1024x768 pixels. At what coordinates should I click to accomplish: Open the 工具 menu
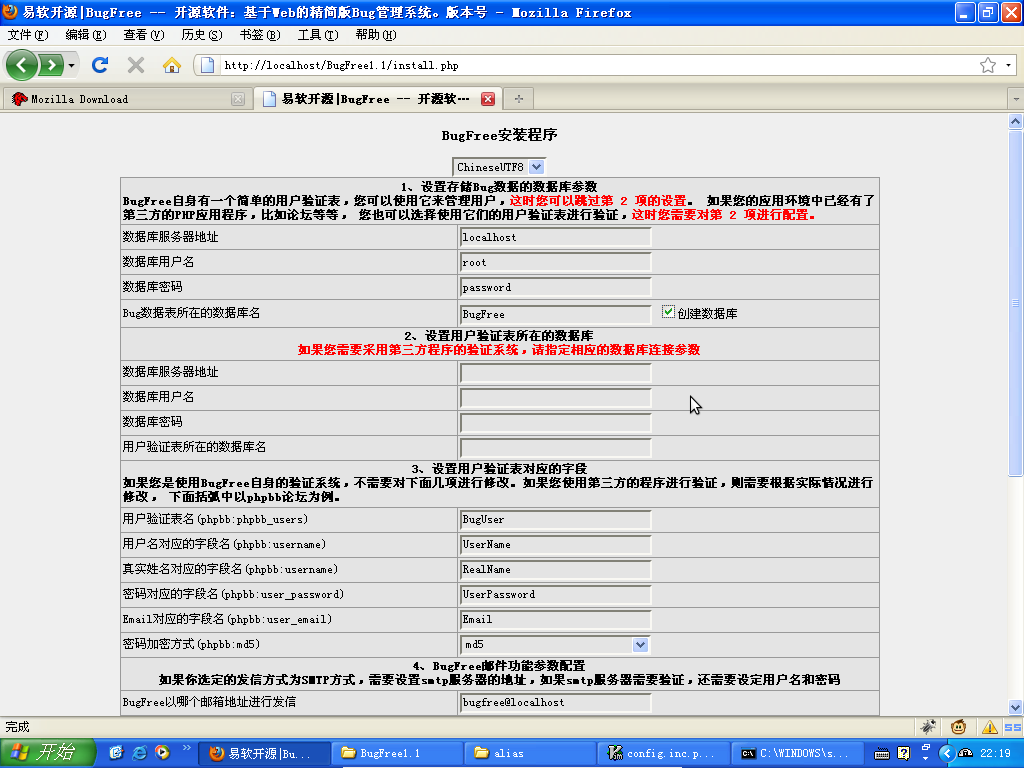coord(318,35)
